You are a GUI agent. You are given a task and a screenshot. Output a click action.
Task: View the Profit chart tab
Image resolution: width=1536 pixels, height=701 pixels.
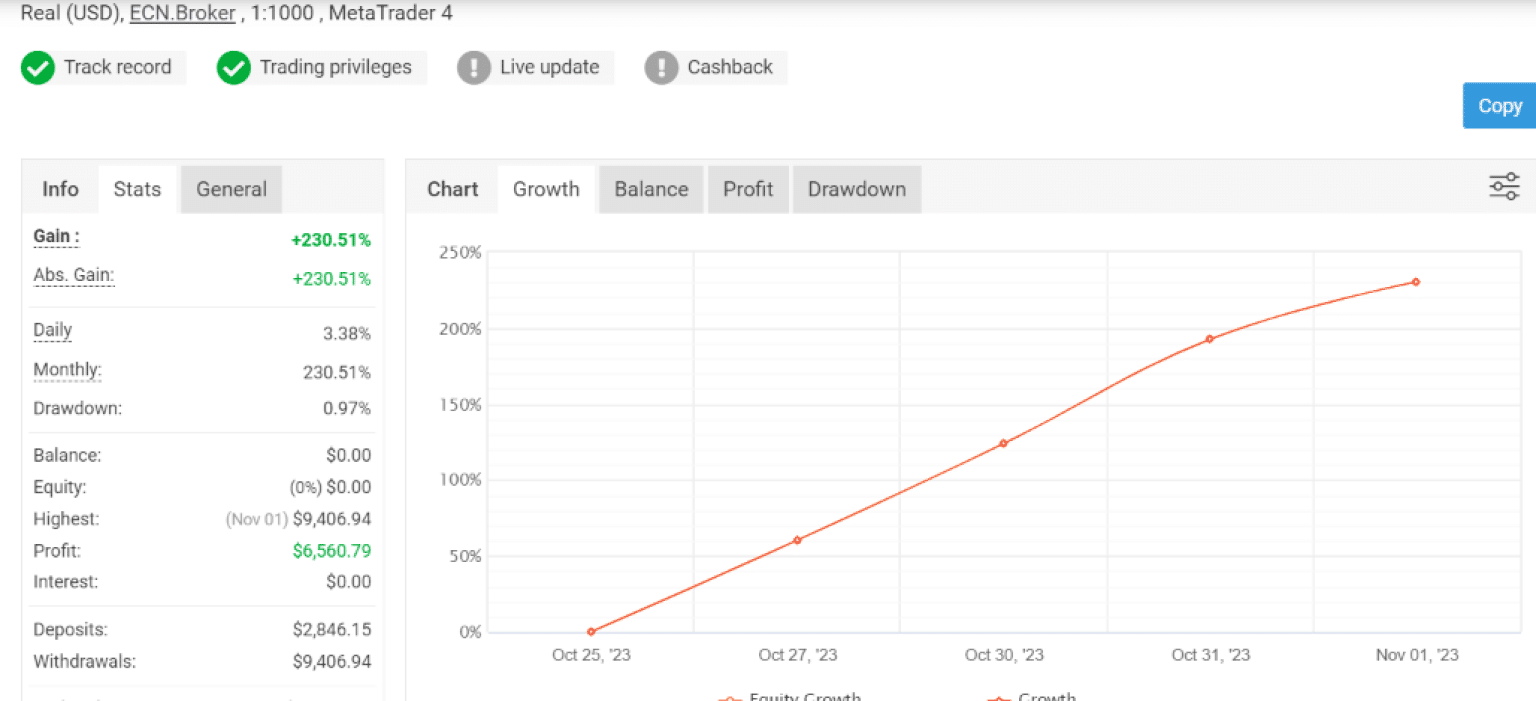(748, 189)
